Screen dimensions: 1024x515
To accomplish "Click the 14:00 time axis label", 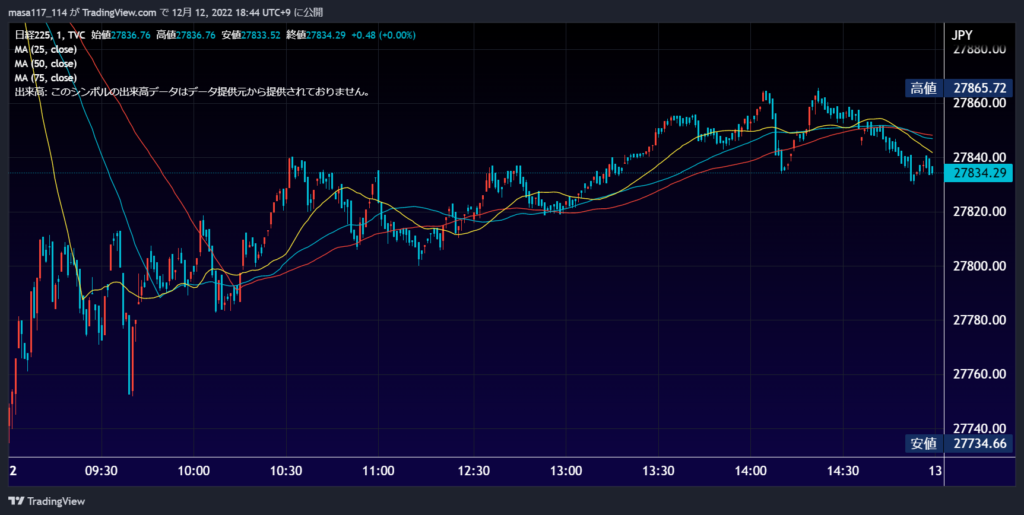I will [x=750, y=471].
